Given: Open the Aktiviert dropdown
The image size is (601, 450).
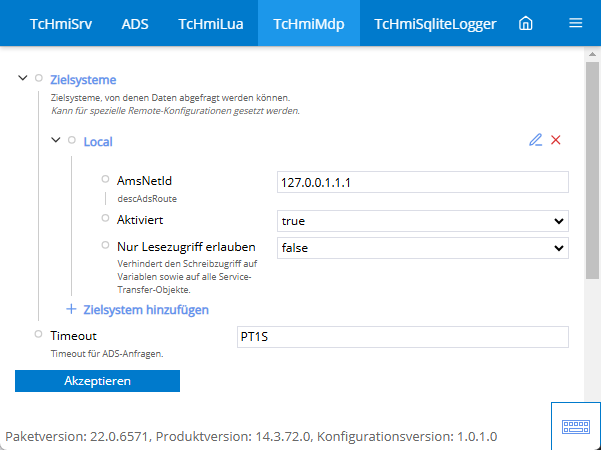Looking at the screenshot, I should pos(422,220).
